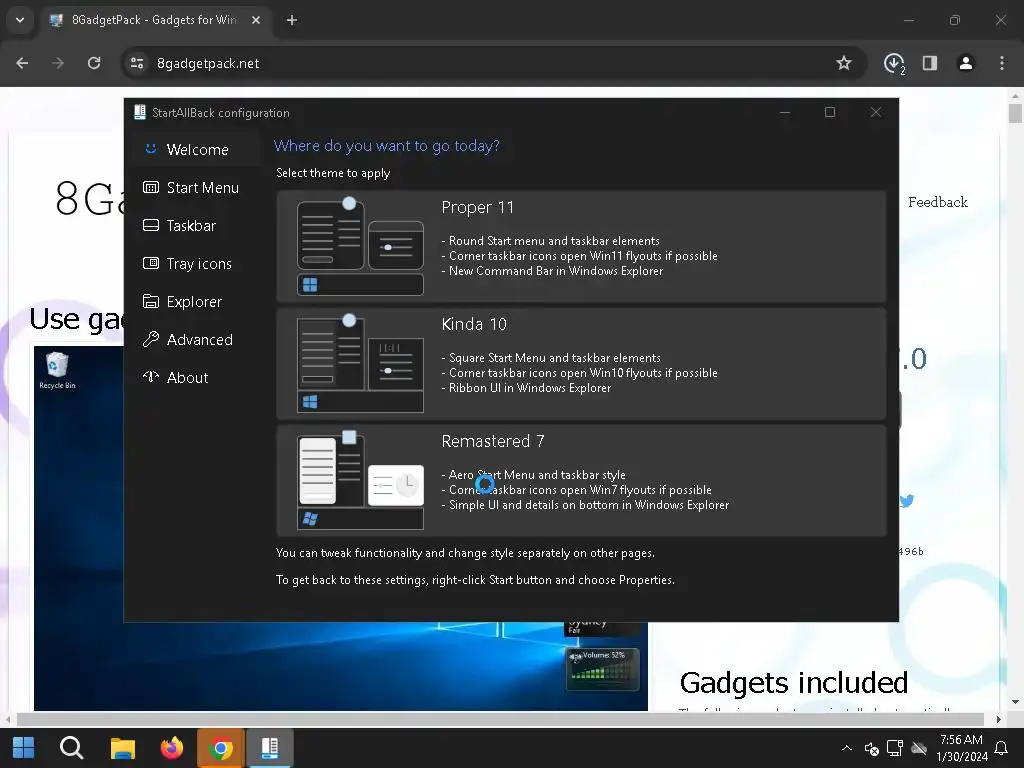
Task: Click the StartAllBack title bar app icon
Action: tap(140, 112)
